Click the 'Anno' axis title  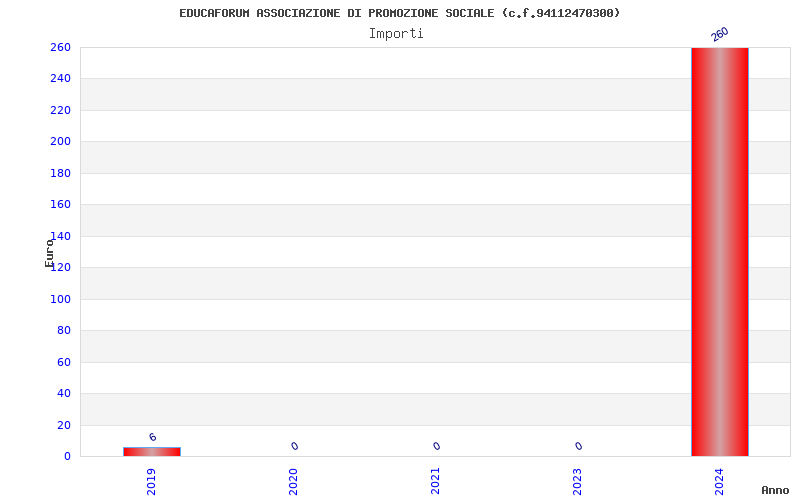click(775, 490)
